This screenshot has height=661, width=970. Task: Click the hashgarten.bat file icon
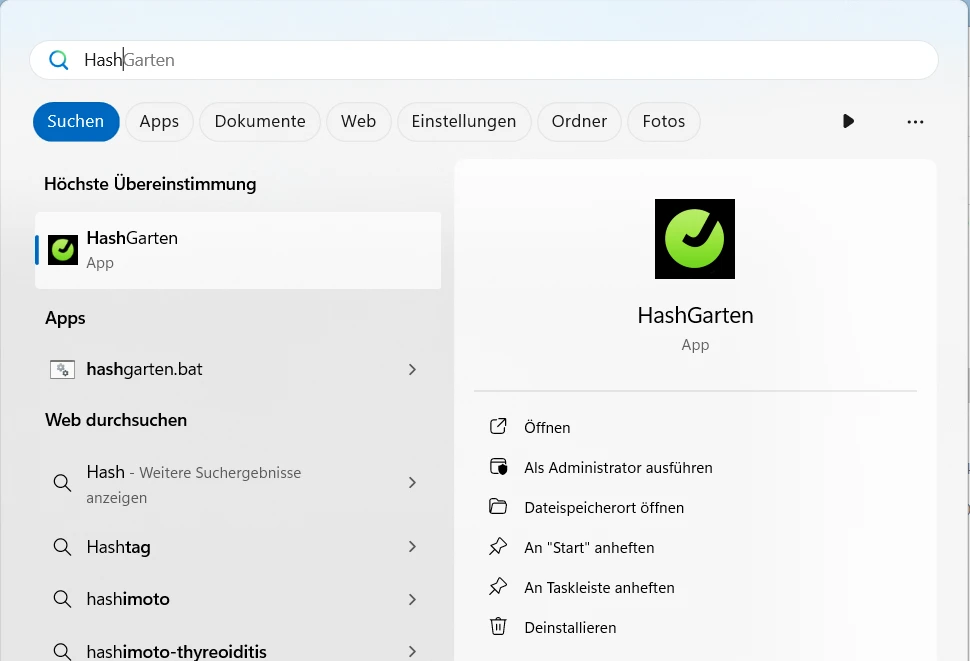tap(62, 370)
